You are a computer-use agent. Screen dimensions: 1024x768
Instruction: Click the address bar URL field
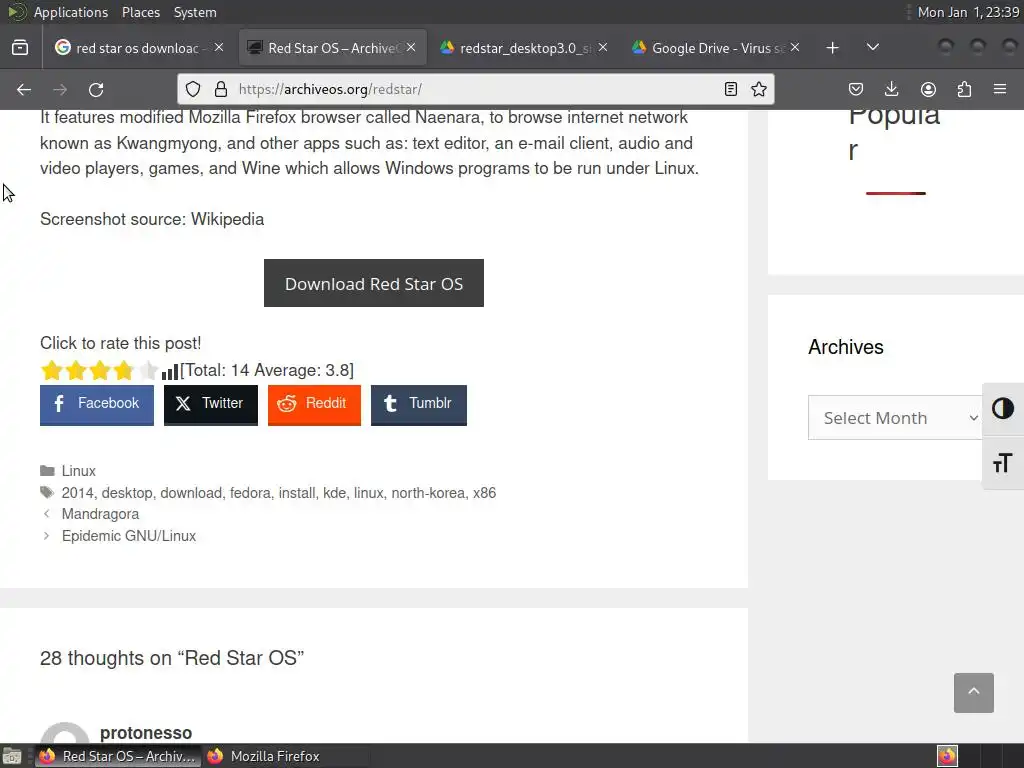[477, 89]
